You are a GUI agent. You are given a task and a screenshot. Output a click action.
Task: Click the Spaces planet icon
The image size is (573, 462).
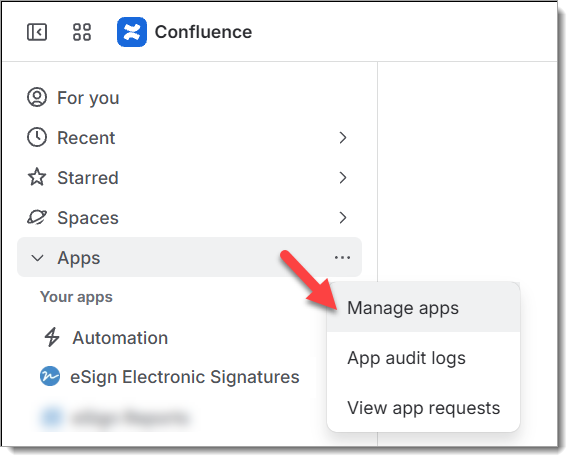(x=37, y=217)
